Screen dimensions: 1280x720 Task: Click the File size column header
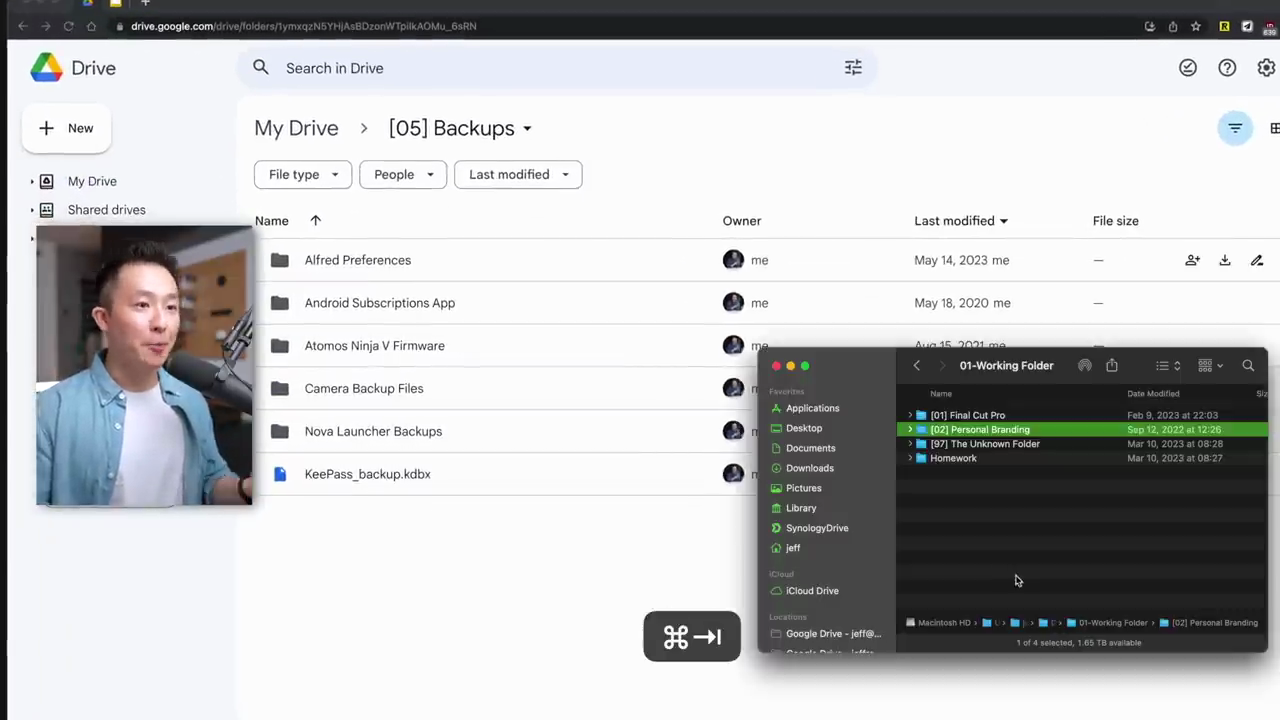pyautogui.click(x=1116, y=221)
